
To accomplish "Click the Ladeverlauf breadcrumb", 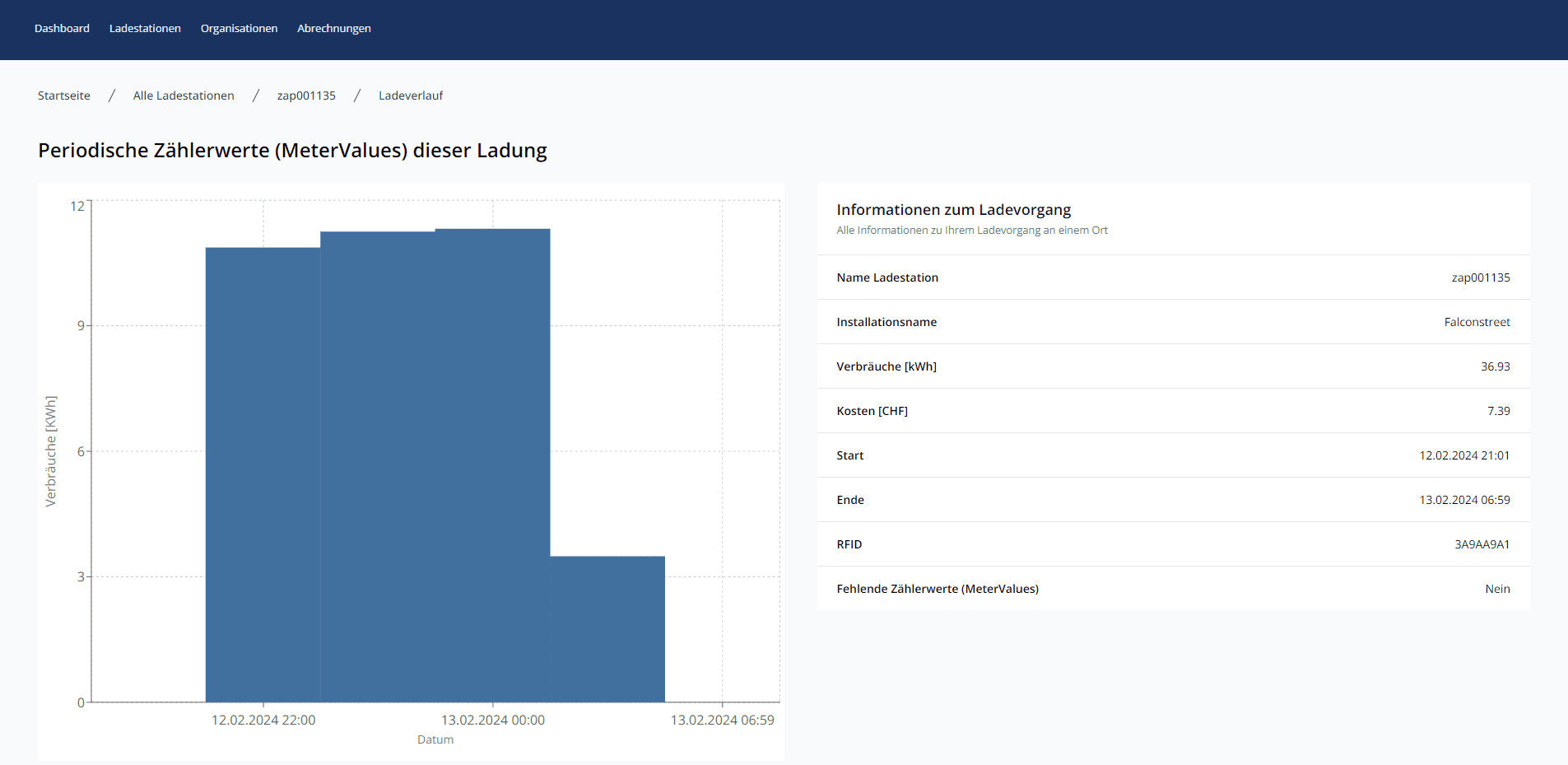I will click(x=411, y=96).
